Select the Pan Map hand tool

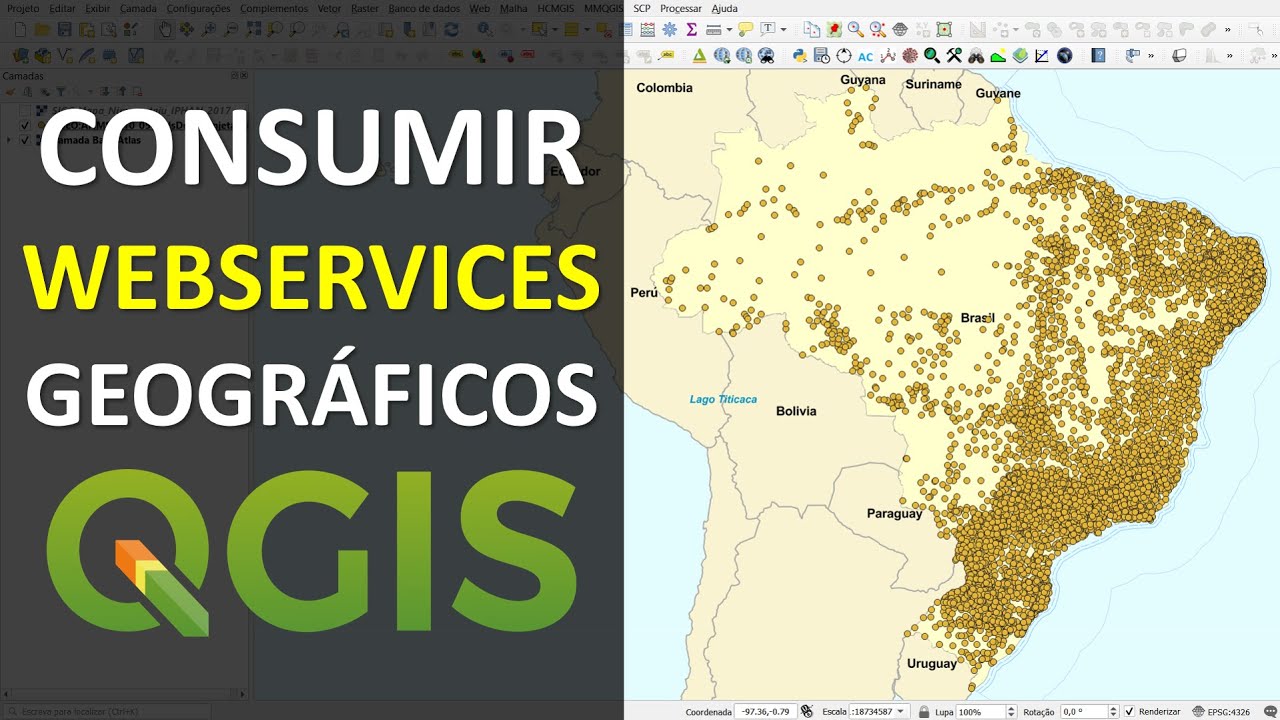165,30
